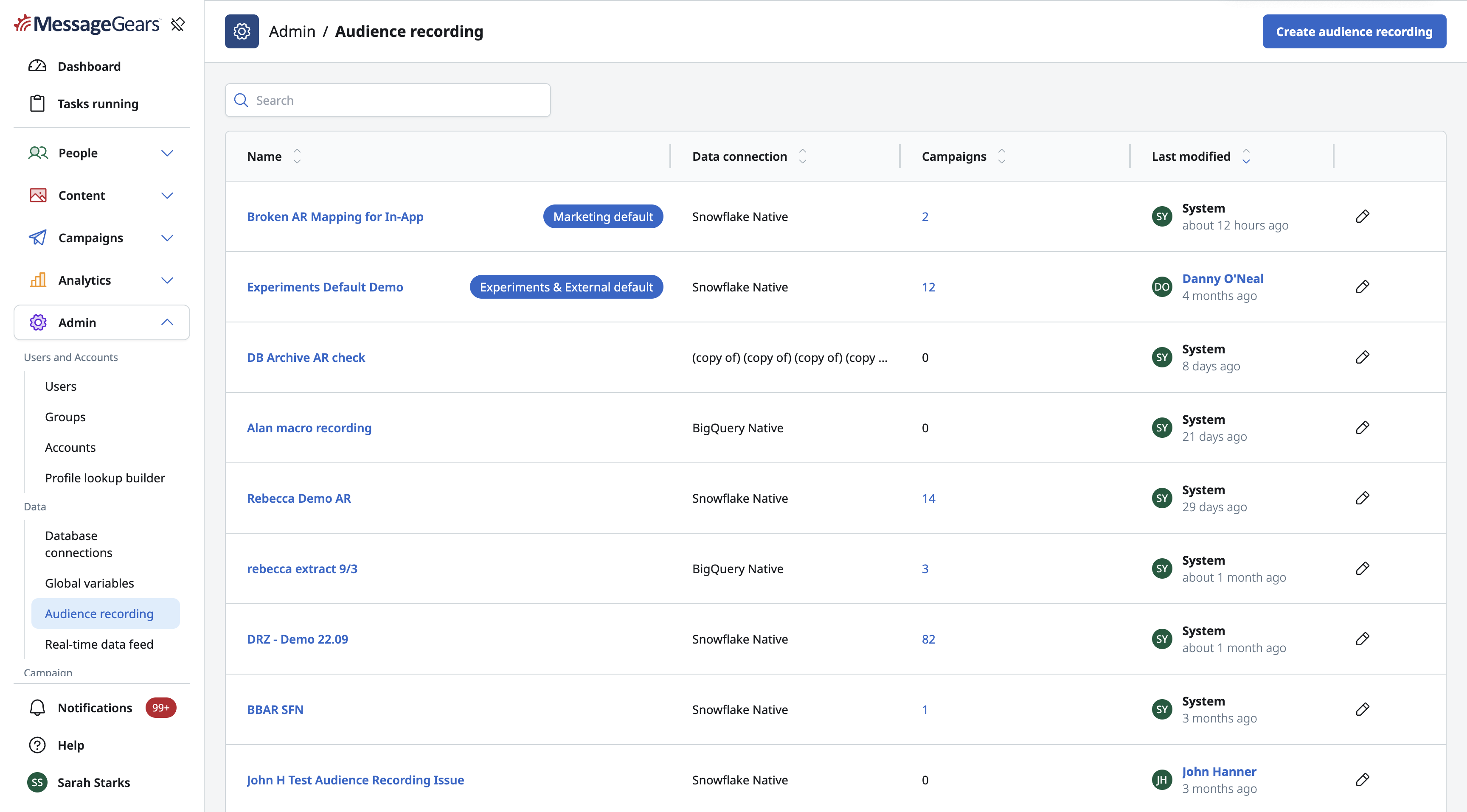Click the 99+ notifications badge
The height and width of the screenshot is (812, 1467).
click(160, 707)
